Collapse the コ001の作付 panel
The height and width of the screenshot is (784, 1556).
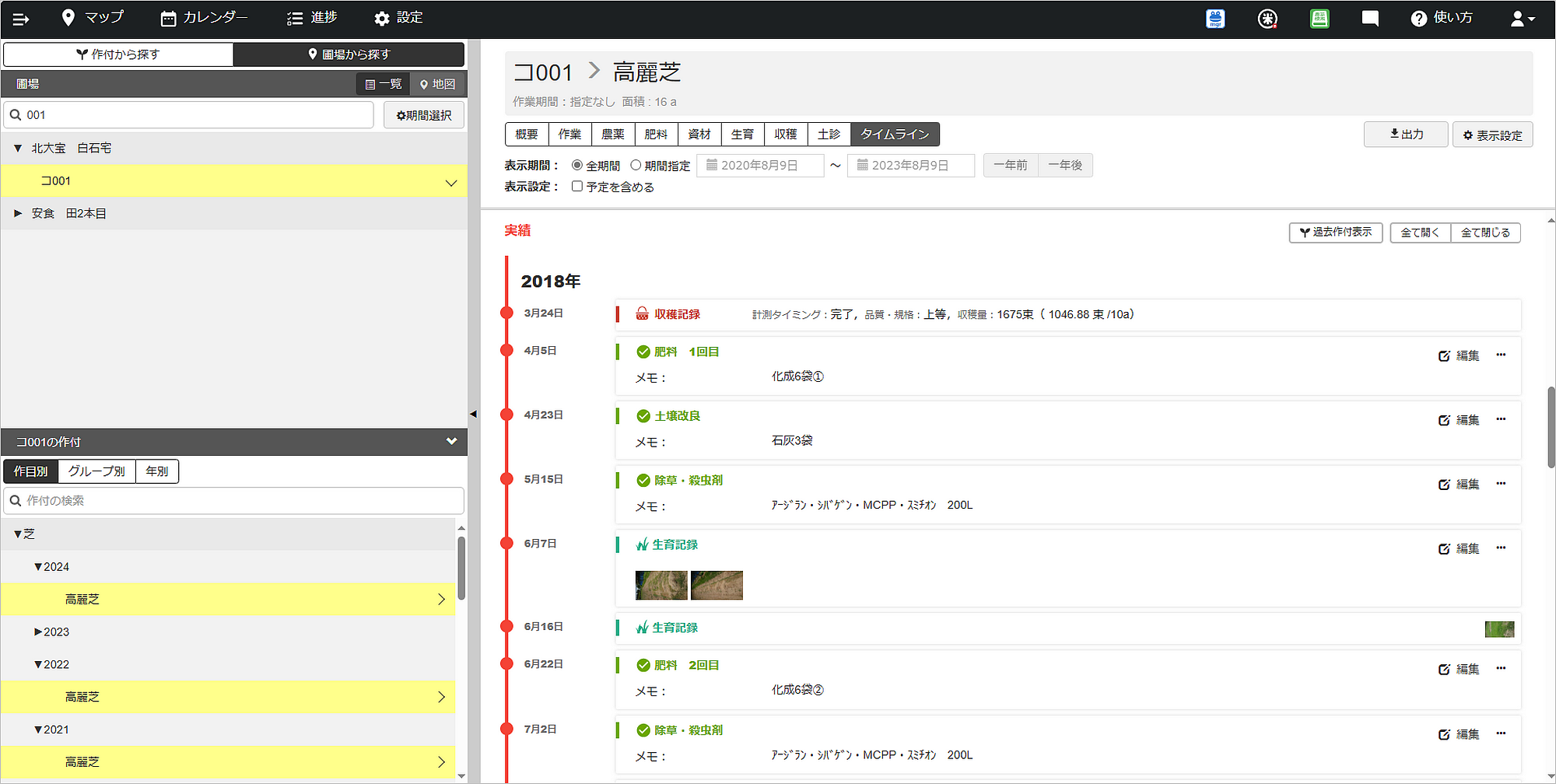click(x=451, y=441)
